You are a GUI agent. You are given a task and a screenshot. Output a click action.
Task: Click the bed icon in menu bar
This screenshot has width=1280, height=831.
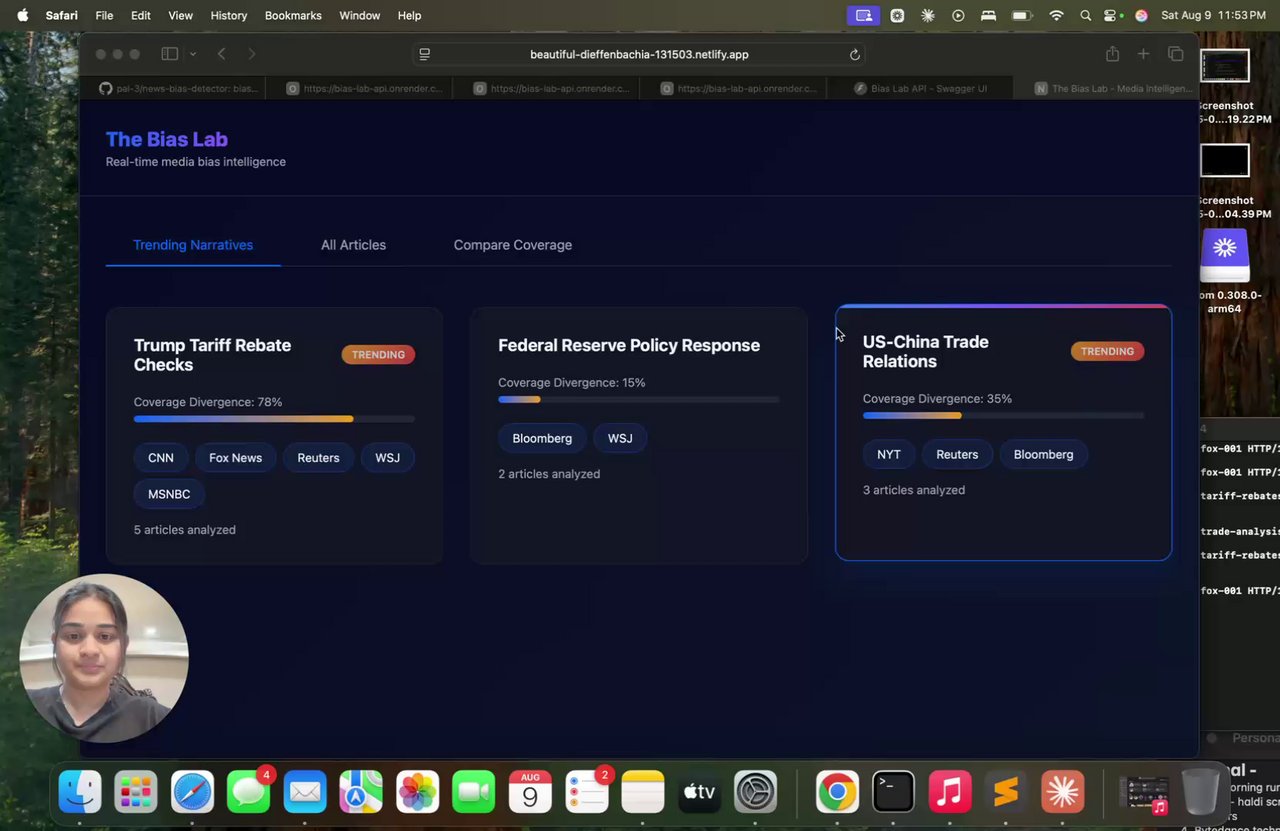988,15
